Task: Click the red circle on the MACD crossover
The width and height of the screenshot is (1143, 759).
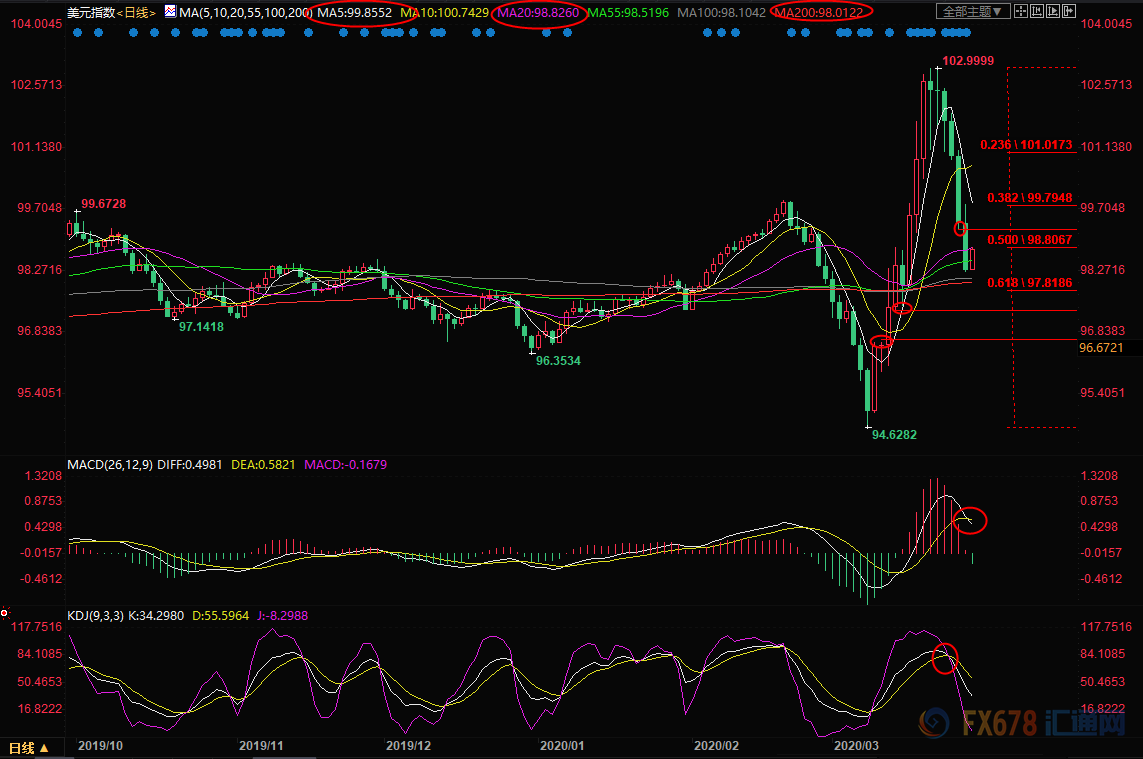Action: [x=970, y=520]
